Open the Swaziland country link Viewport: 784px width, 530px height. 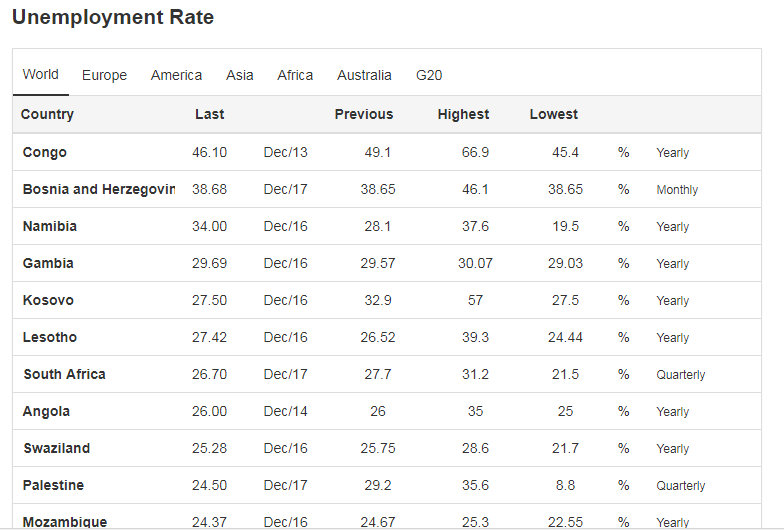[56, 448]
